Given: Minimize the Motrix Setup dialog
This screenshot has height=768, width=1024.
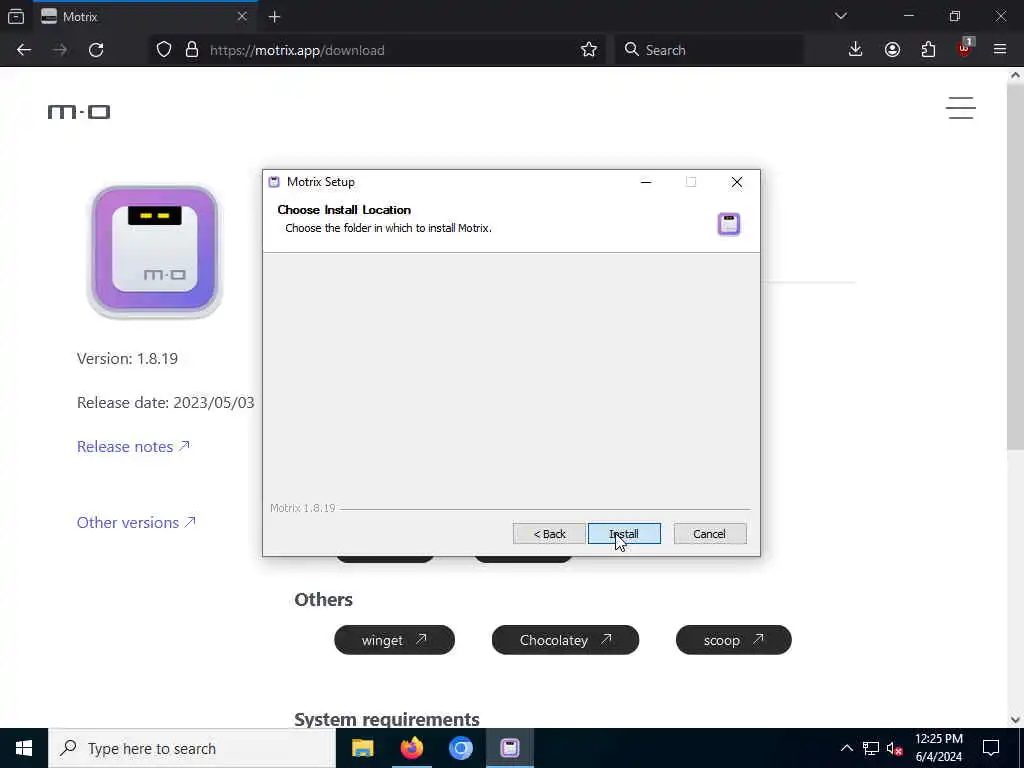Looking at the screenshot, I should 646,182.
